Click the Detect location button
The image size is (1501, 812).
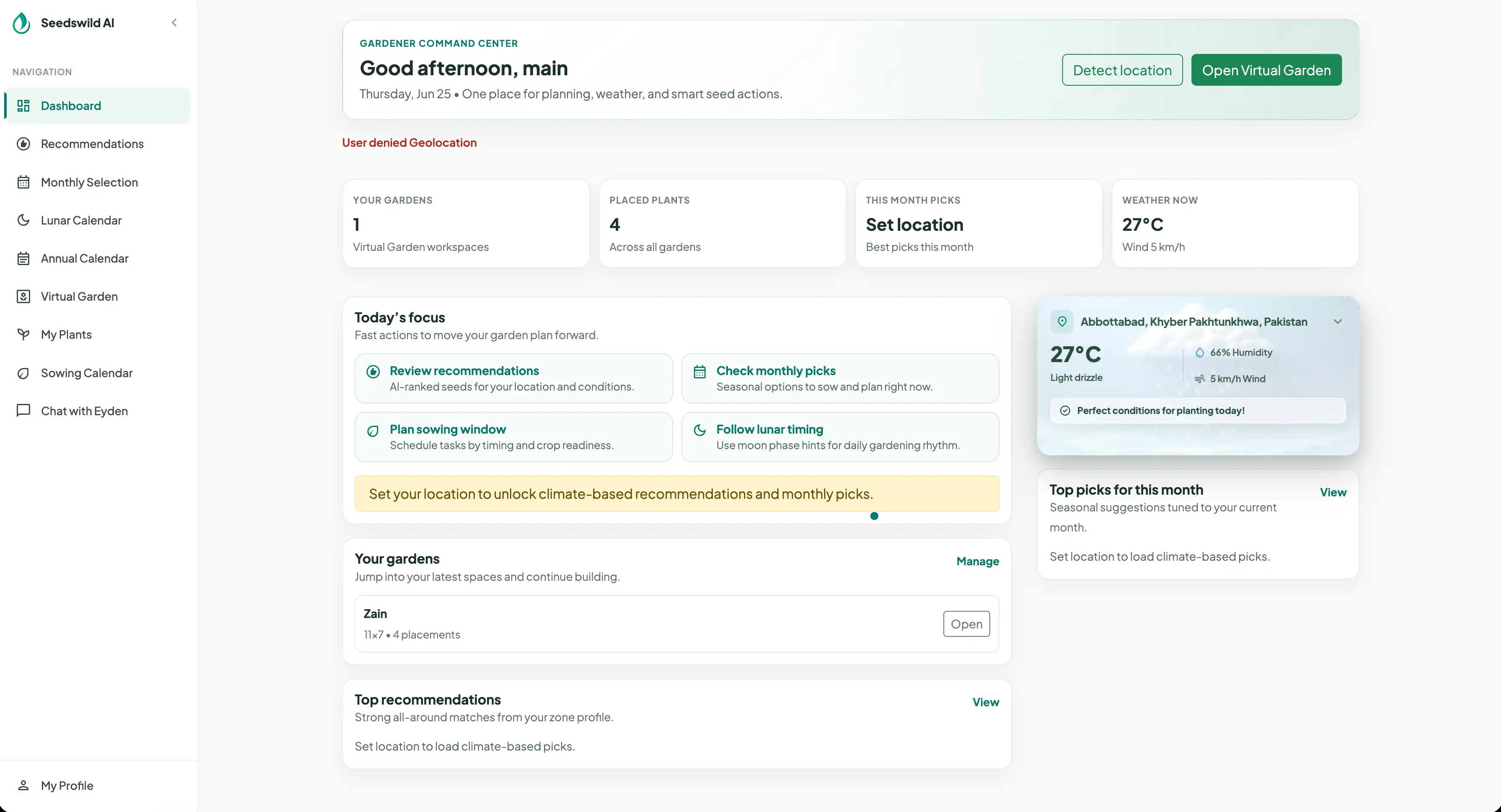(1122, 70)
